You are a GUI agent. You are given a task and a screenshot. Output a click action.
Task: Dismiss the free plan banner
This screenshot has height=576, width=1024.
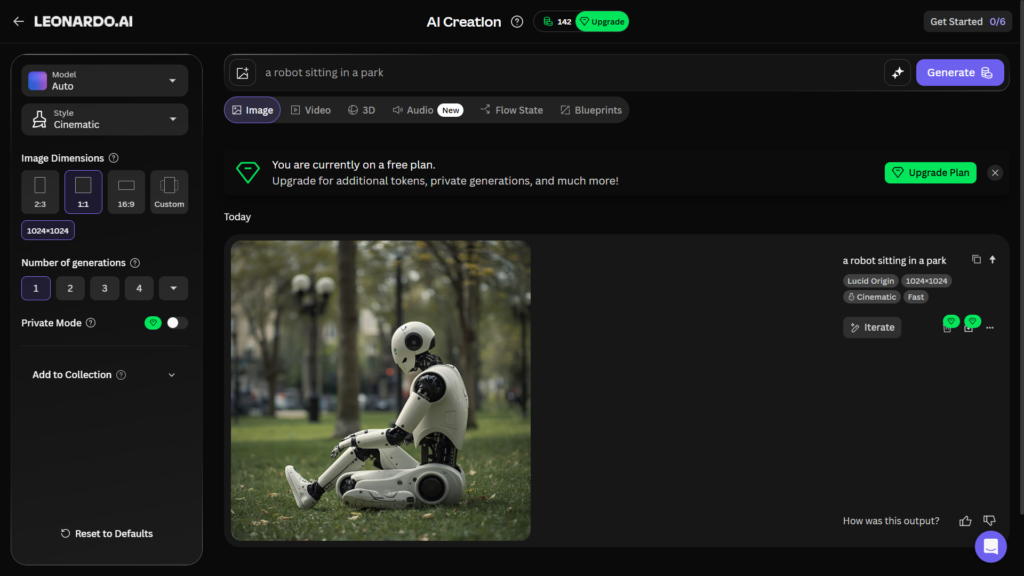(995, 172)
